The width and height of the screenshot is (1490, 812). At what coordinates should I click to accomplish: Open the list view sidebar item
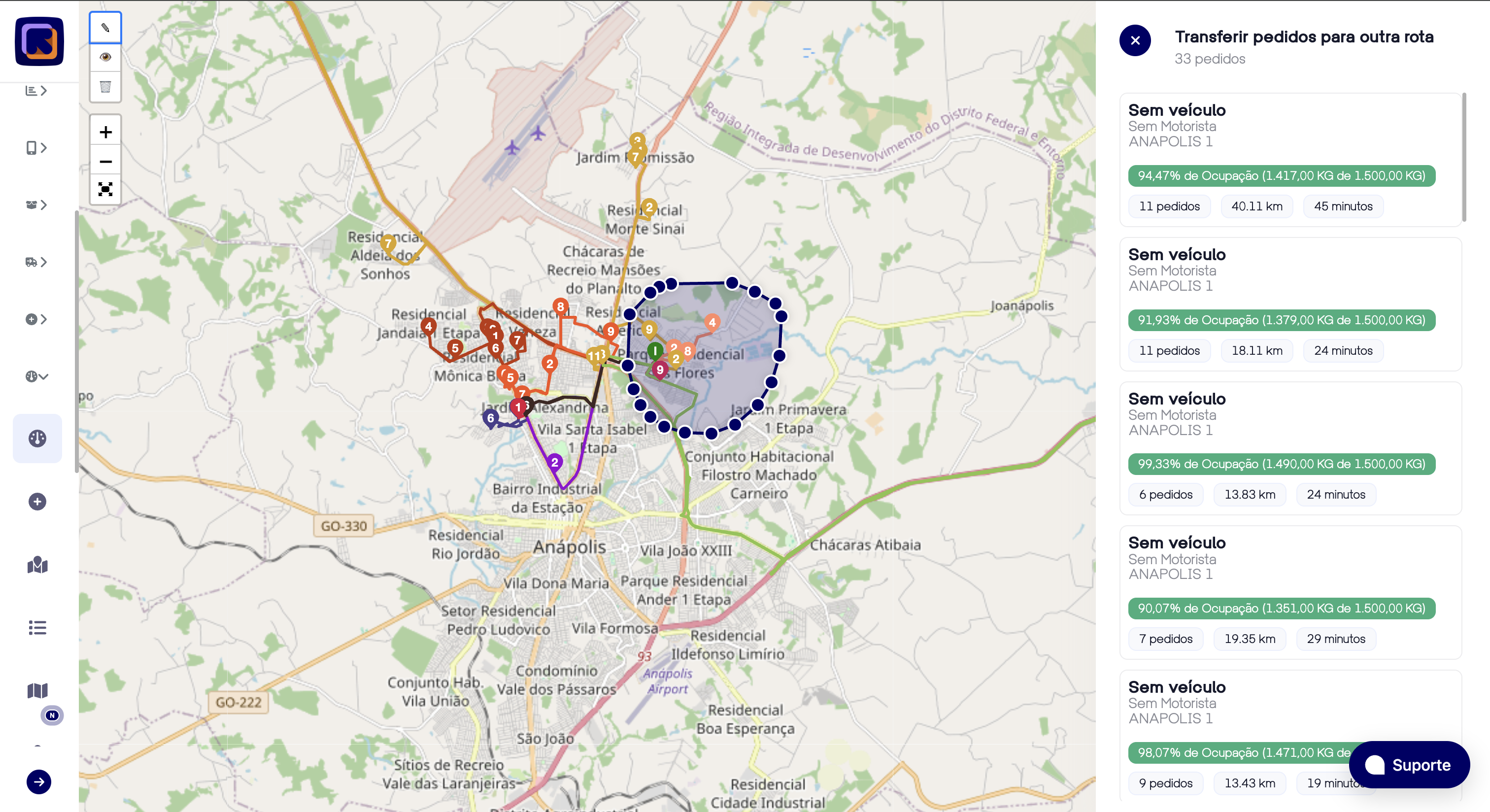tap(37, 628)
